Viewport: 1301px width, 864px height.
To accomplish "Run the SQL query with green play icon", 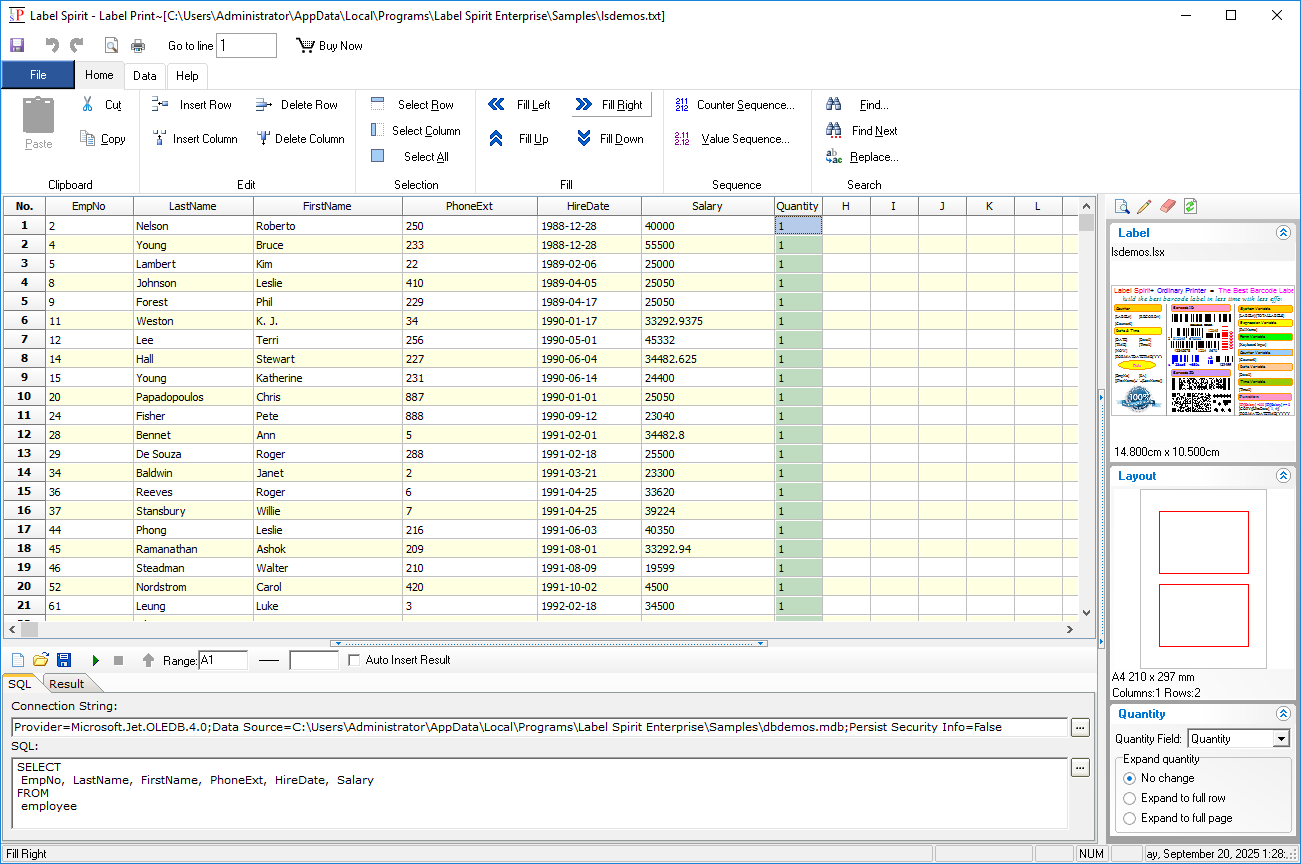I will click(96, 660).
